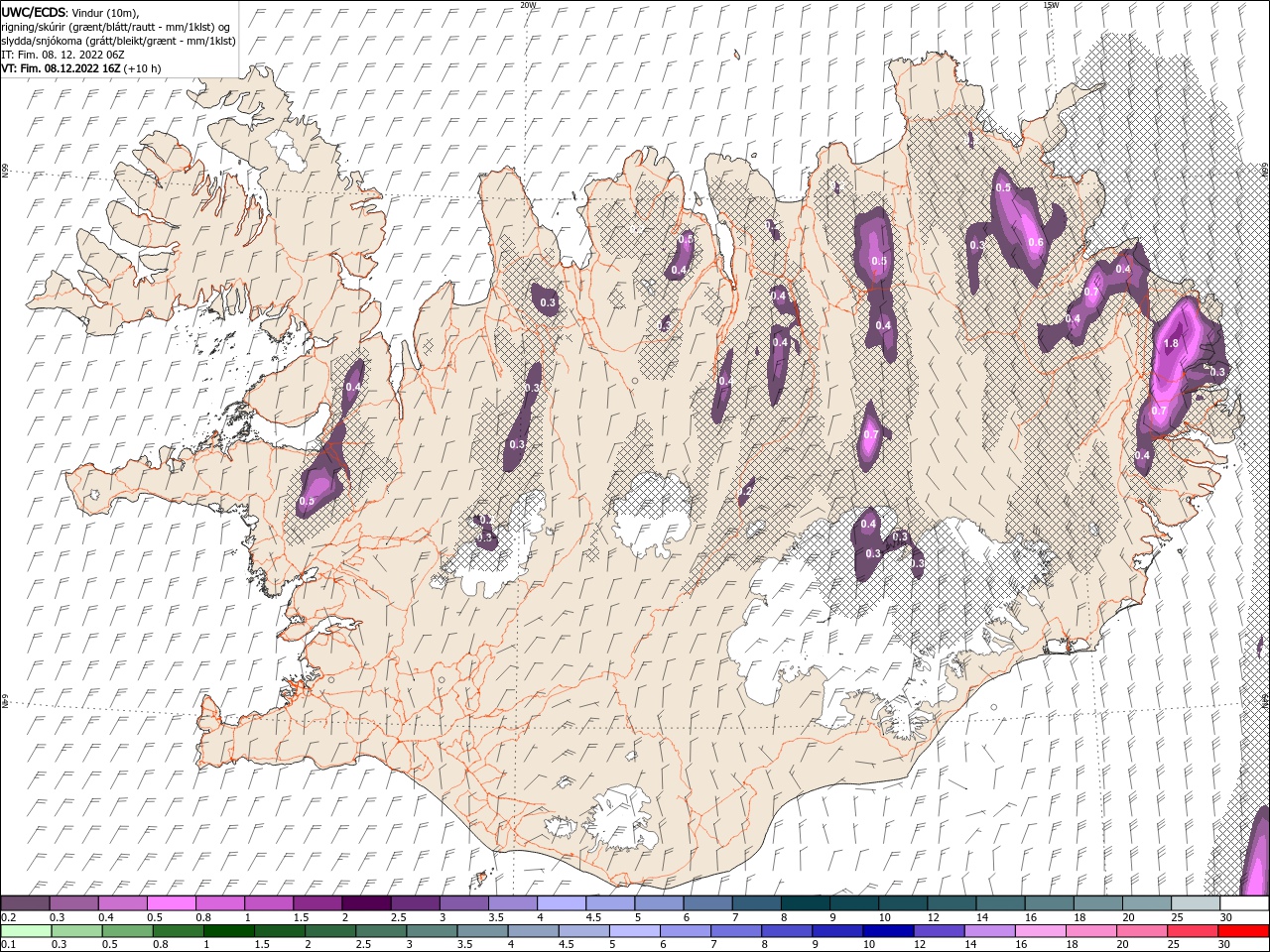Screen dimensions: 1270x952
Task: Click the '1.8' precipitation value on the east coast
Action: 1170,343
